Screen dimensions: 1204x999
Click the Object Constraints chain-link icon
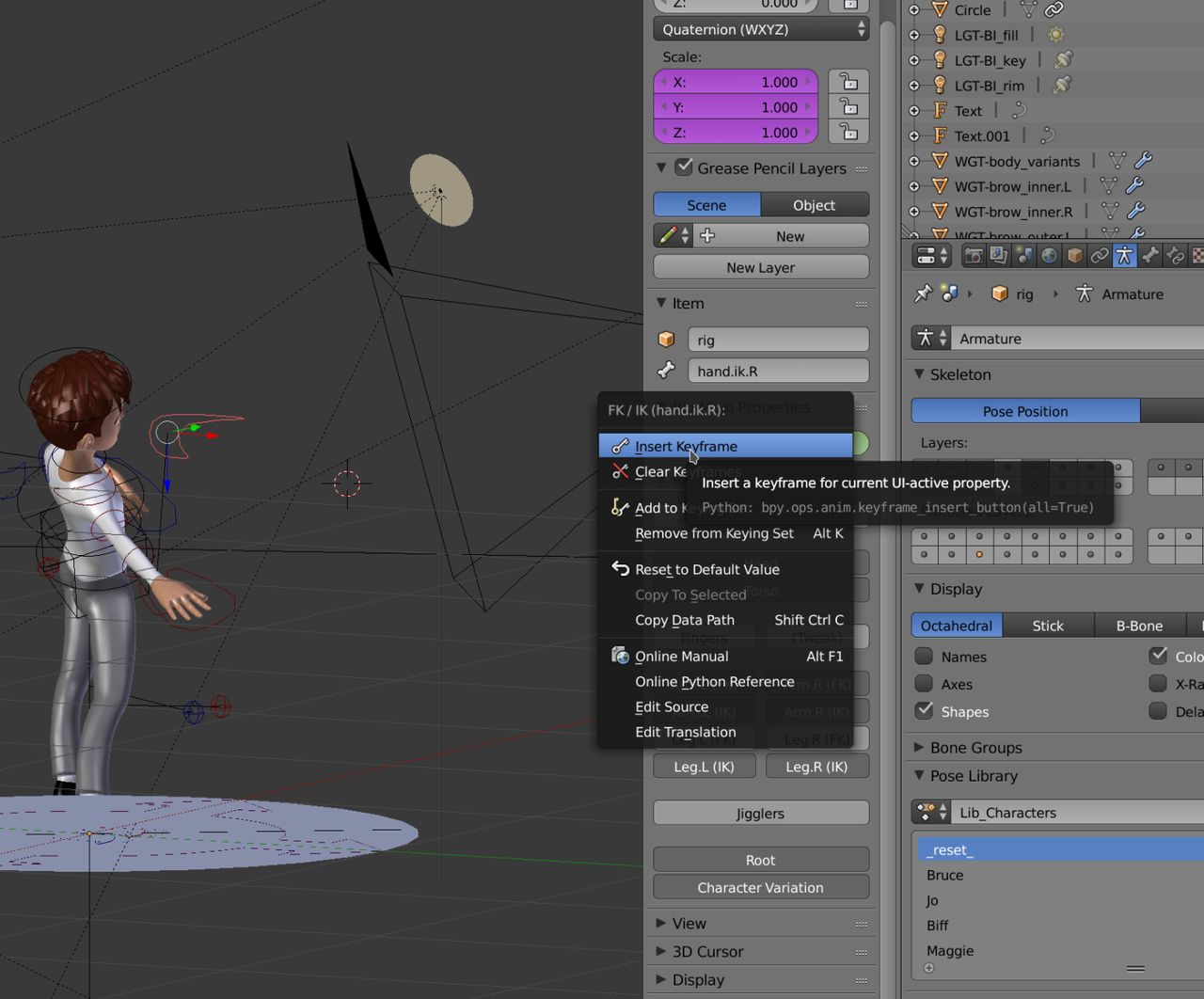(1100, 255)
